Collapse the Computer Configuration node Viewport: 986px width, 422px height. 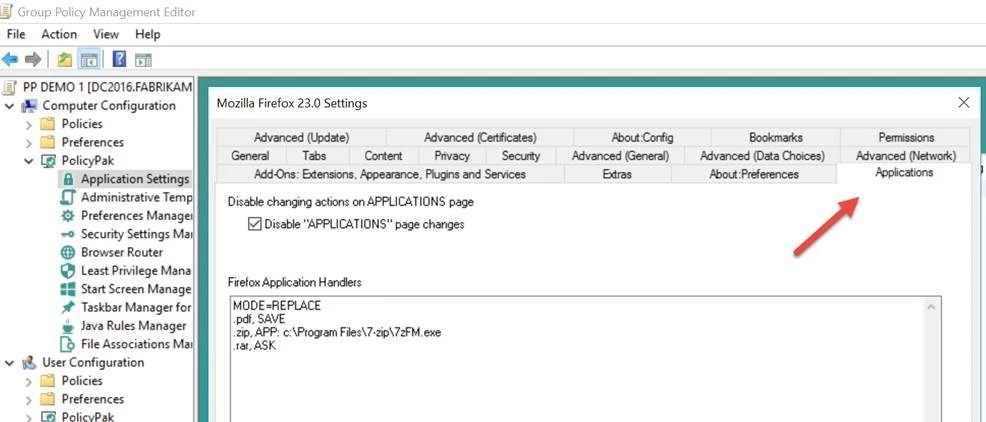(x=10, y=106)
